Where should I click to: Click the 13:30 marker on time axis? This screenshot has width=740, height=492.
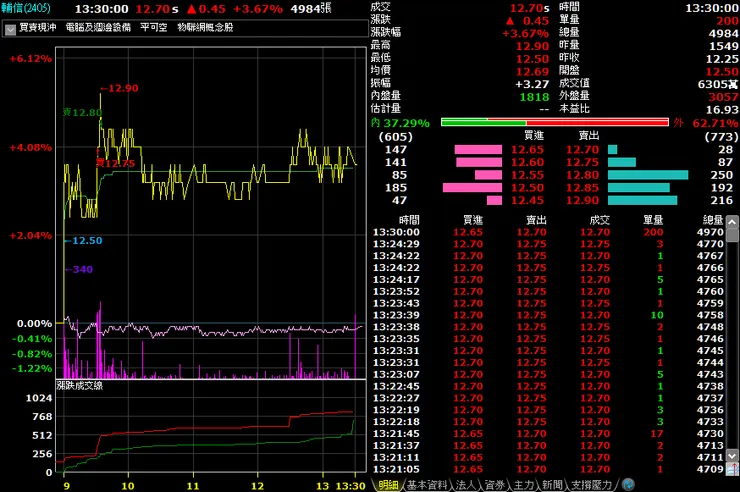coord(350,486)
